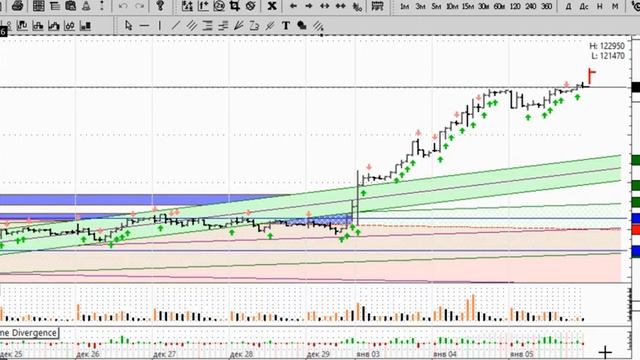Screen dimensions: 640x360
Task: Click the scroll chart right arrow
Action: point(309,6)
